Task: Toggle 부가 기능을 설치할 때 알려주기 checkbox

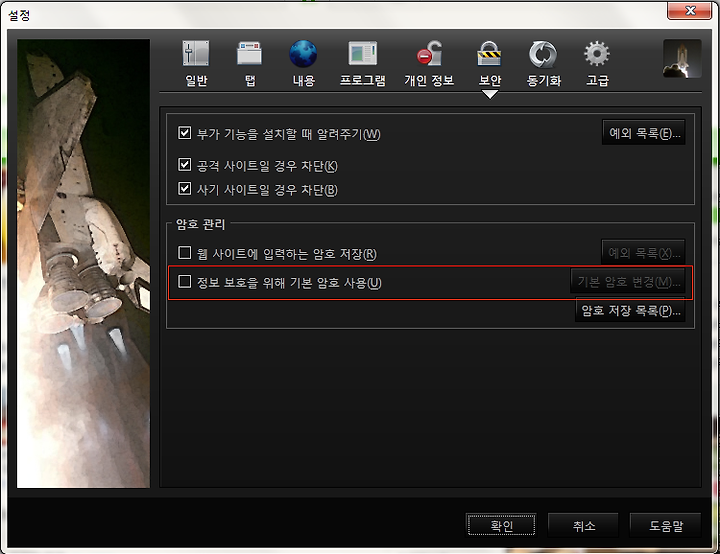Action: coord(185,133)
